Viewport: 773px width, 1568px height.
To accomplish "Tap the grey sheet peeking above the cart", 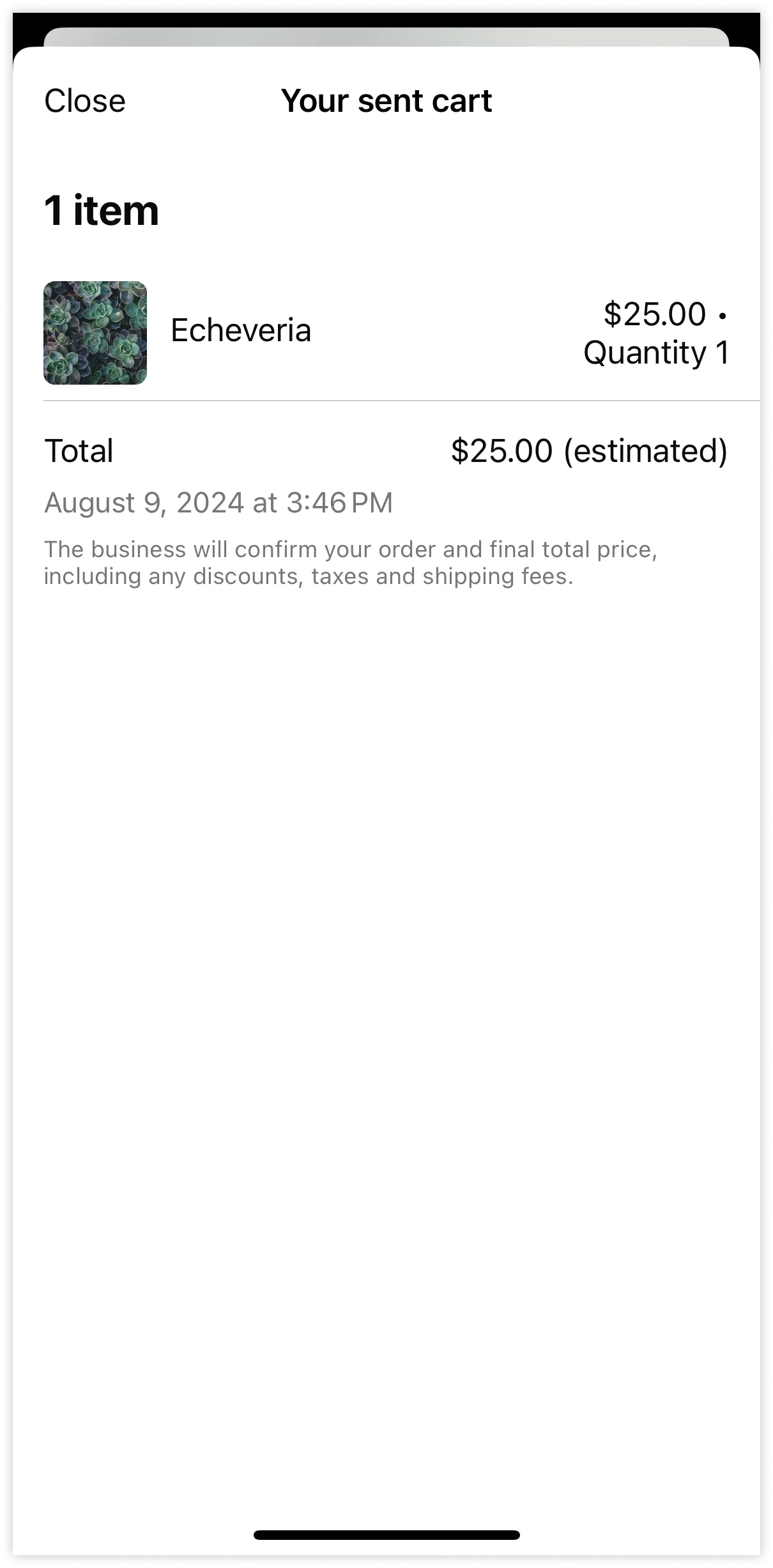I will (x=386, y=36).
